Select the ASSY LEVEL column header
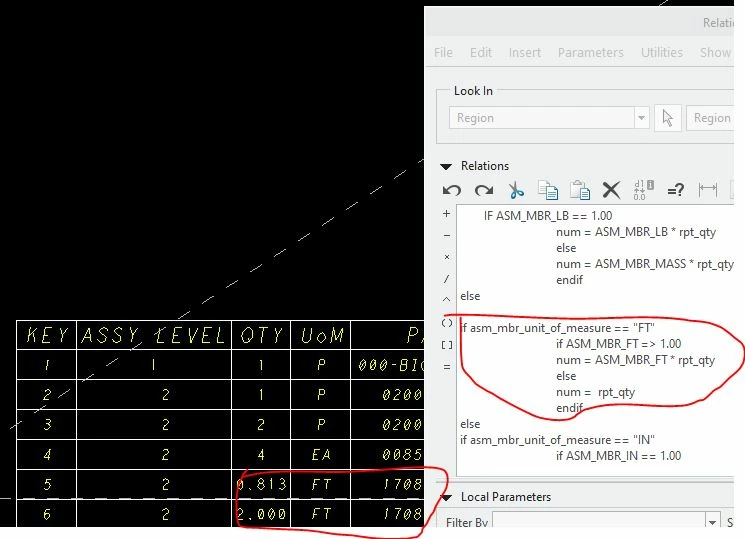Image resolution: width=745 pixels, height=539 pixels. click(154, 335)
